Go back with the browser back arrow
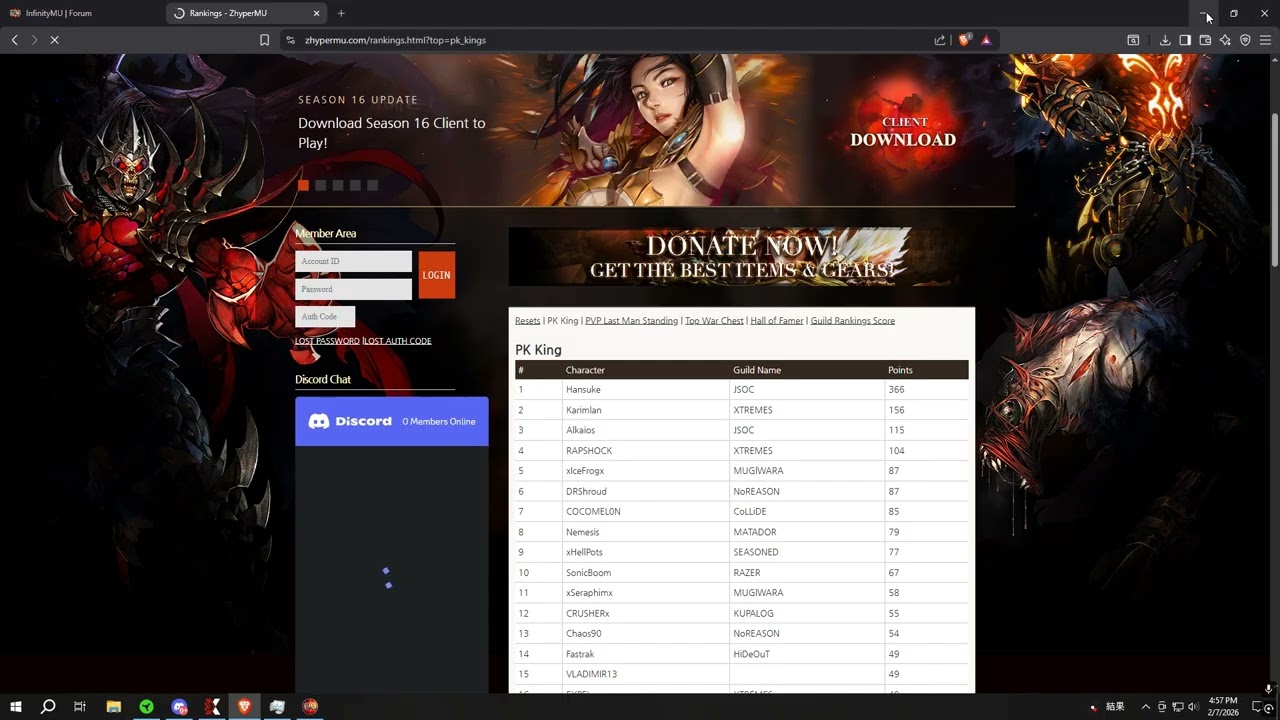 [x=14, y=40]
